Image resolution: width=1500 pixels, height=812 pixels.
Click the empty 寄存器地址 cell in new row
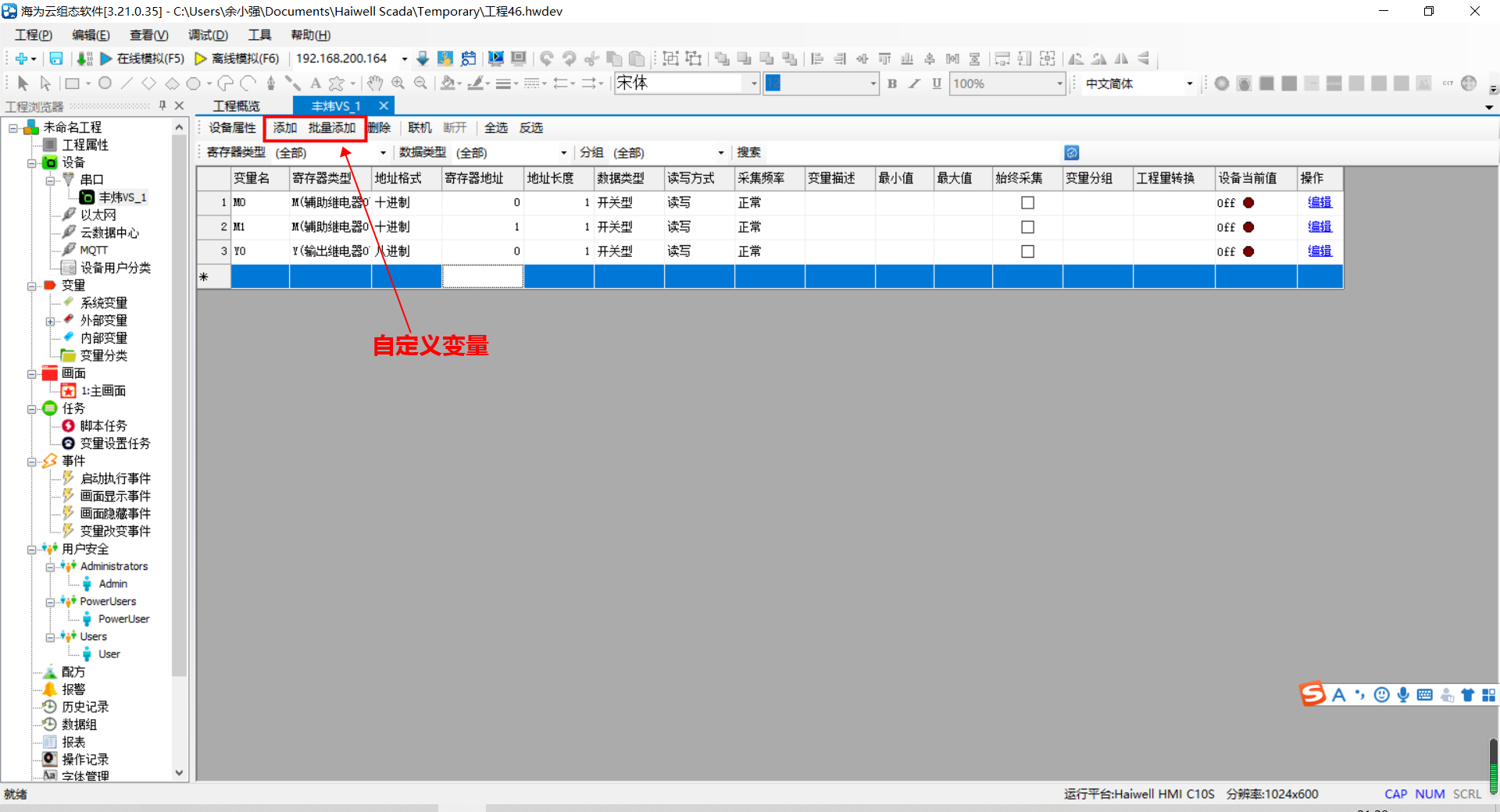coord(483,276)
